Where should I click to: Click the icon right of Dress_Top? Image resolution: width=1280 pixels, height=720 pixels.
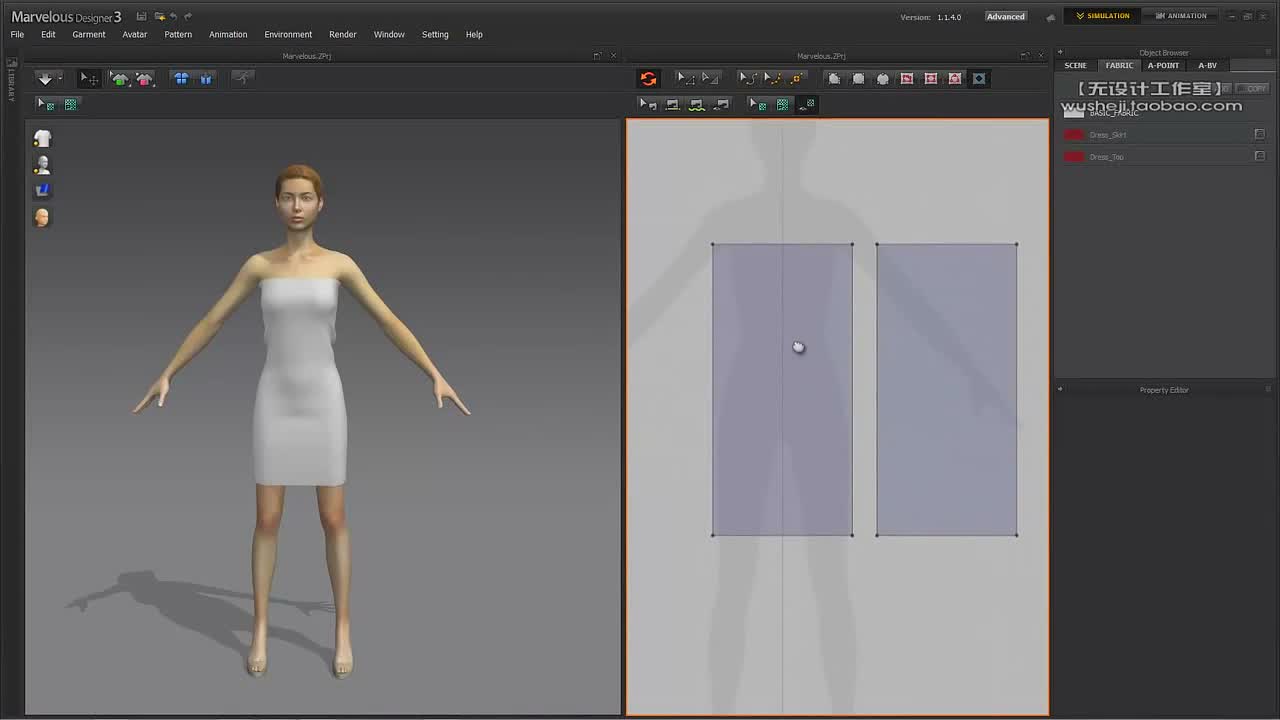(x=1259, y=156)
